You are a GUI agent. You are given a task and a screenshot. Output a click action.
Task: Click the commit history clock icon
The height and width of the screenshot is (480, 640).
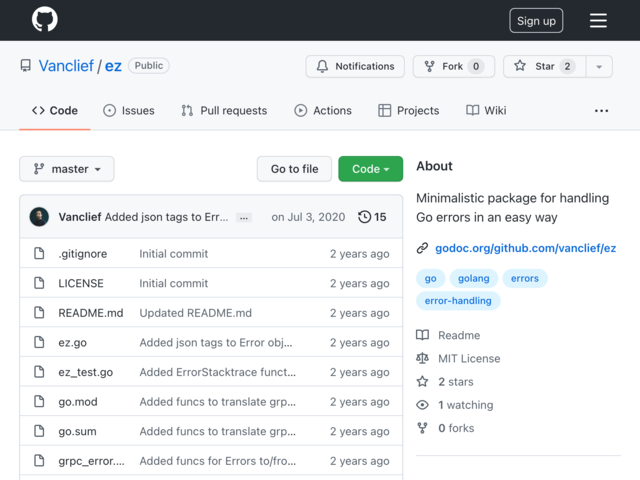click(364, 217)
